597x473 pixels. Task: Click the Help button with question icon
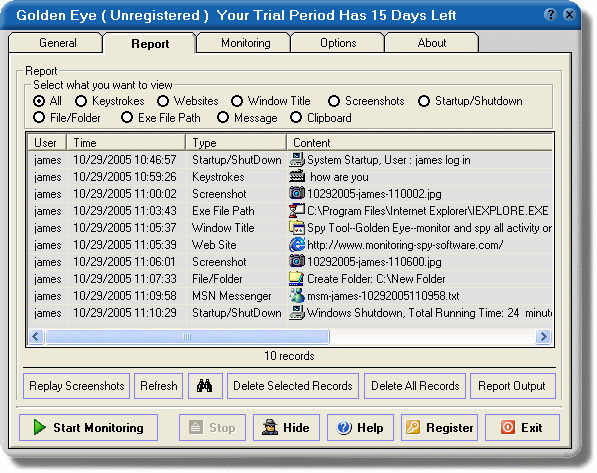pos(360,428)
